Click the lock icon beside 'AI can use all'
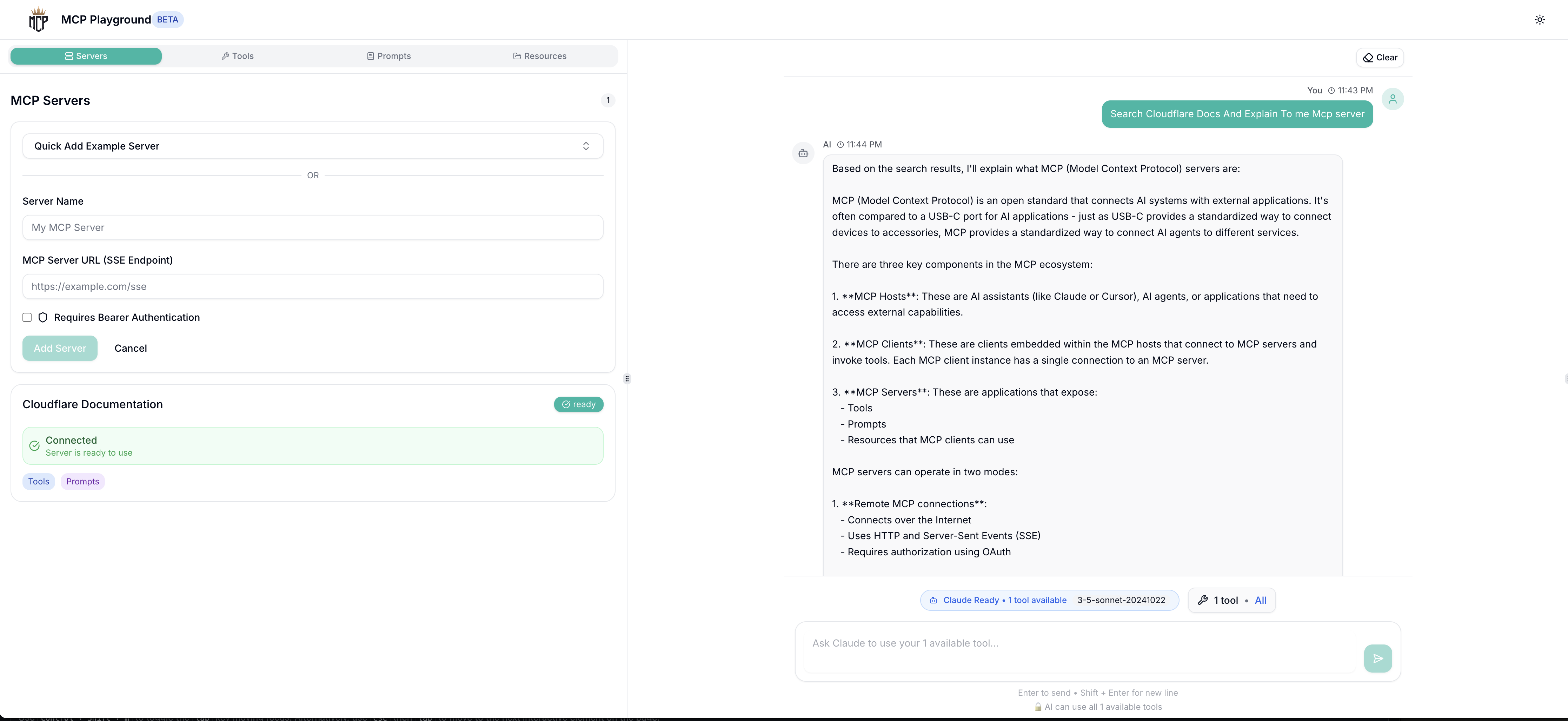This screenshot has width=1568, height=721. pyautogui.click(x=1038, y=707)
